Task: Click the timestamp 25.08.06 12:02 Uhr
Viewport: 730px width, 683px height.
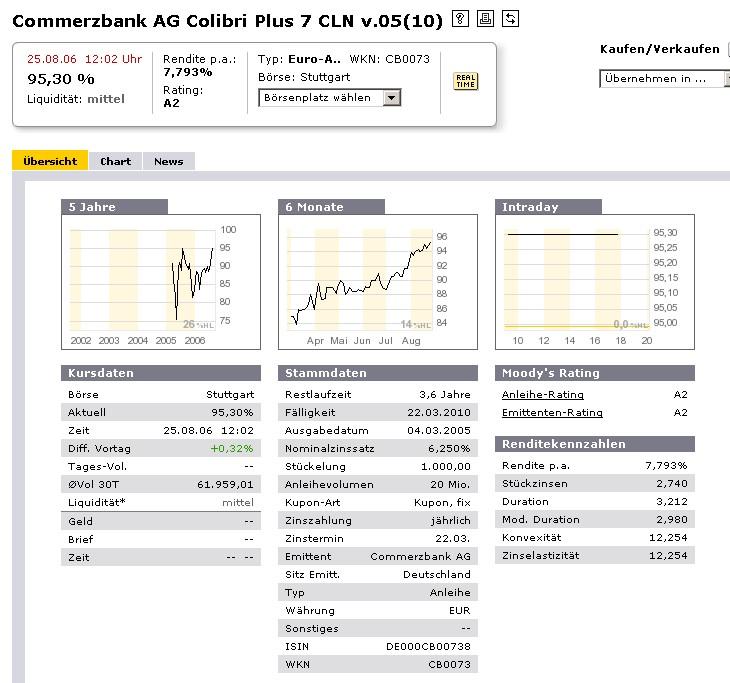Action: pos(84,59)
